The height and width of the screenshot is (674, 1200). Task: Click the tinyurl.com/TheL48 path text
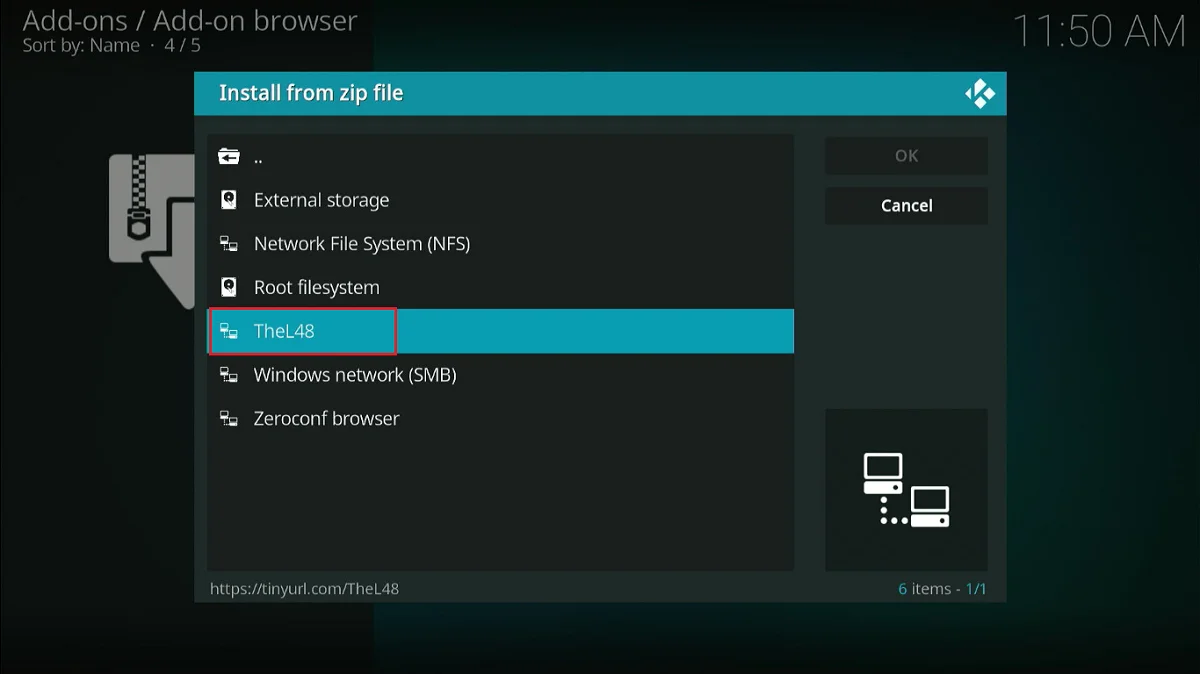(x=304, y=589)
